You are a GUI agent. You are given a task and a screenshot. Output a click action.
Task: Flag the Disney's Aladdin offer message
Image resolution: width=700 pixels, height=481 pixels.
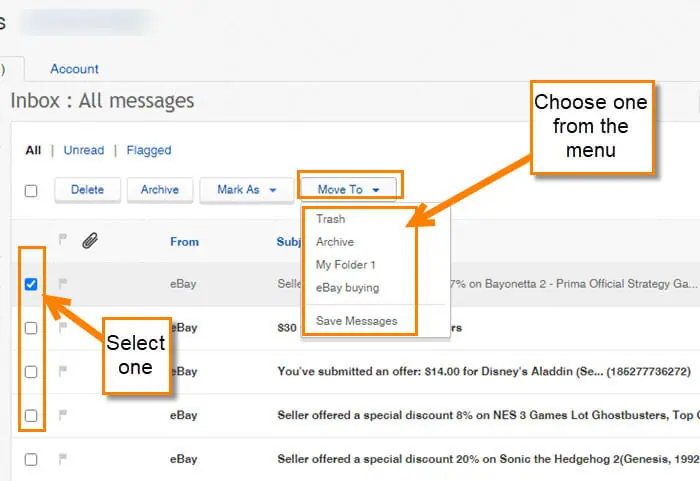point(63,371)
